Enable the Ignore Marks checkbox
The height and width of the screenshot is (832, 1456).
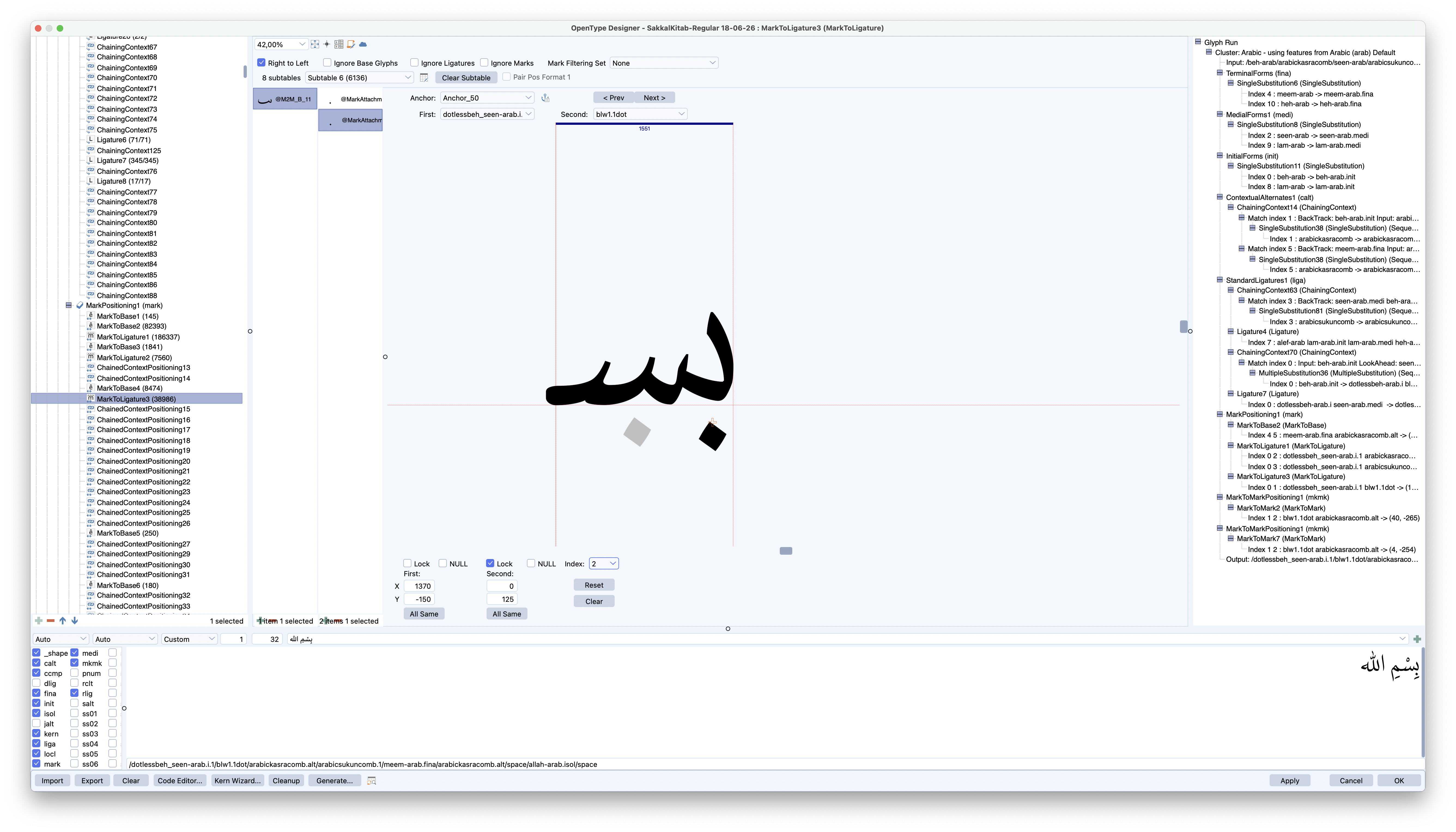coord(484,63)
